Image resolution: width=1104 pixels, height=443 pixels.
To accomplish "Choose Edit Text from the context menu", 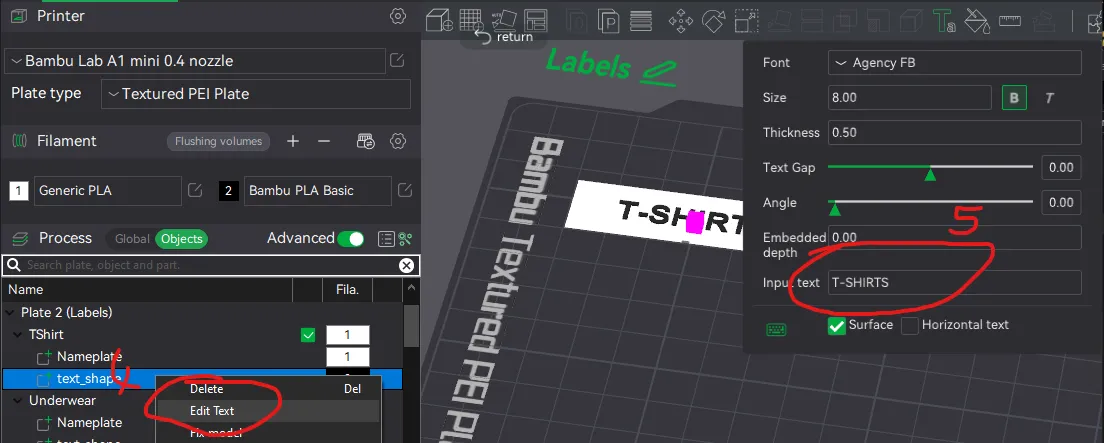I will point(212,411).
